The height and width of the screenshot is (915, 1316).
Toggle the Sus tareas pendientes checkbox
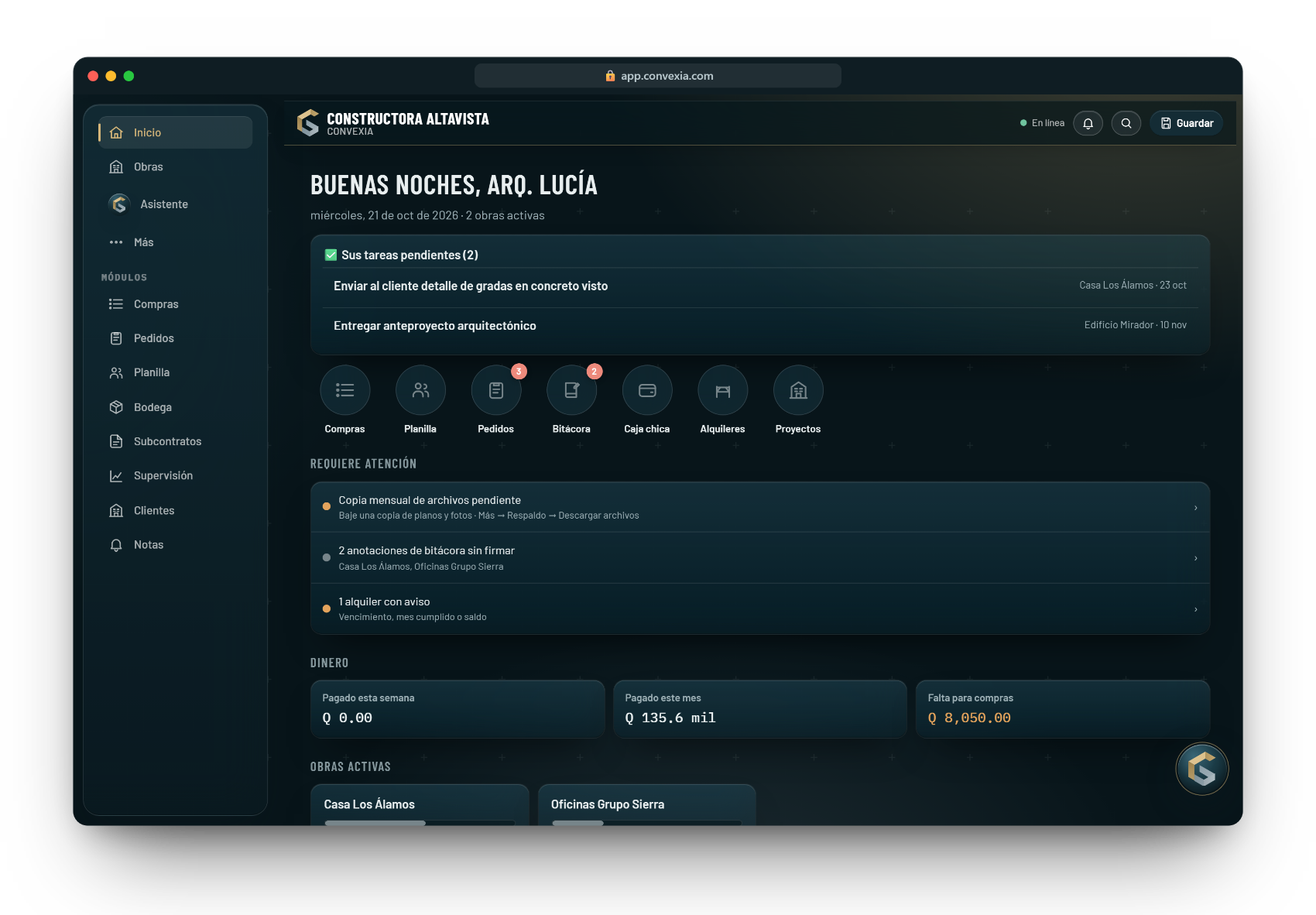click(x=331, y=255)
